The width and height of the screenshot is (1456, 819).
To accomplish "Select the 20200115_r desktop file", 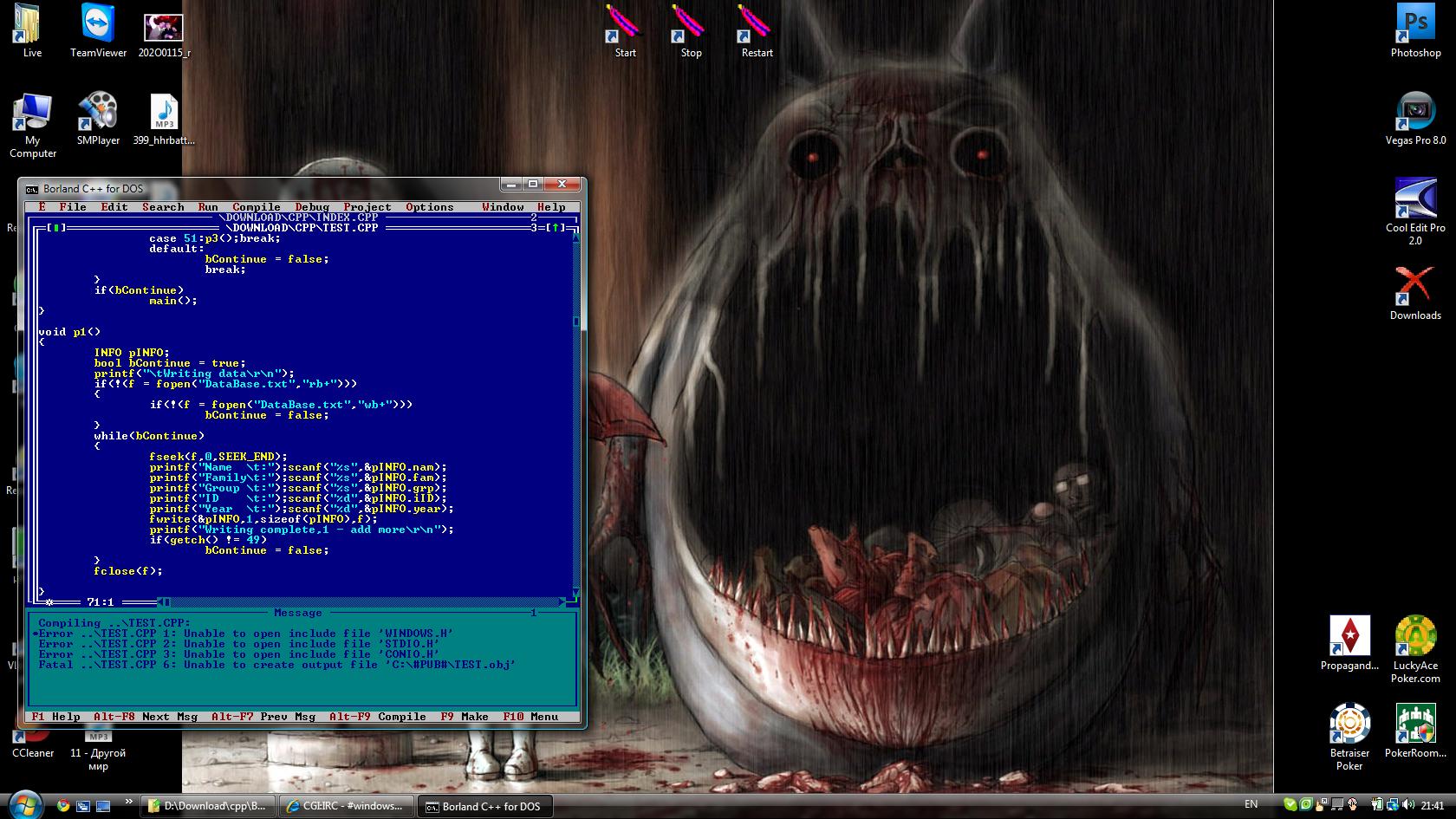I will [x=164, y=35].
